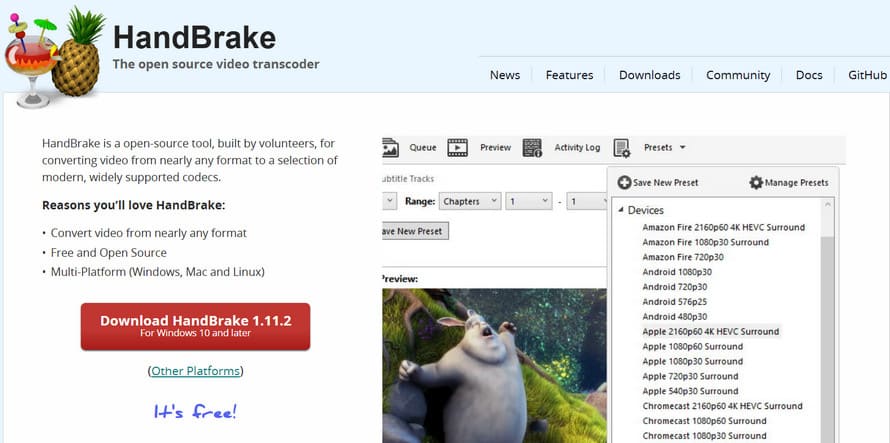
Task: Open the GitHub navigation item
Action: coord(867,75)
